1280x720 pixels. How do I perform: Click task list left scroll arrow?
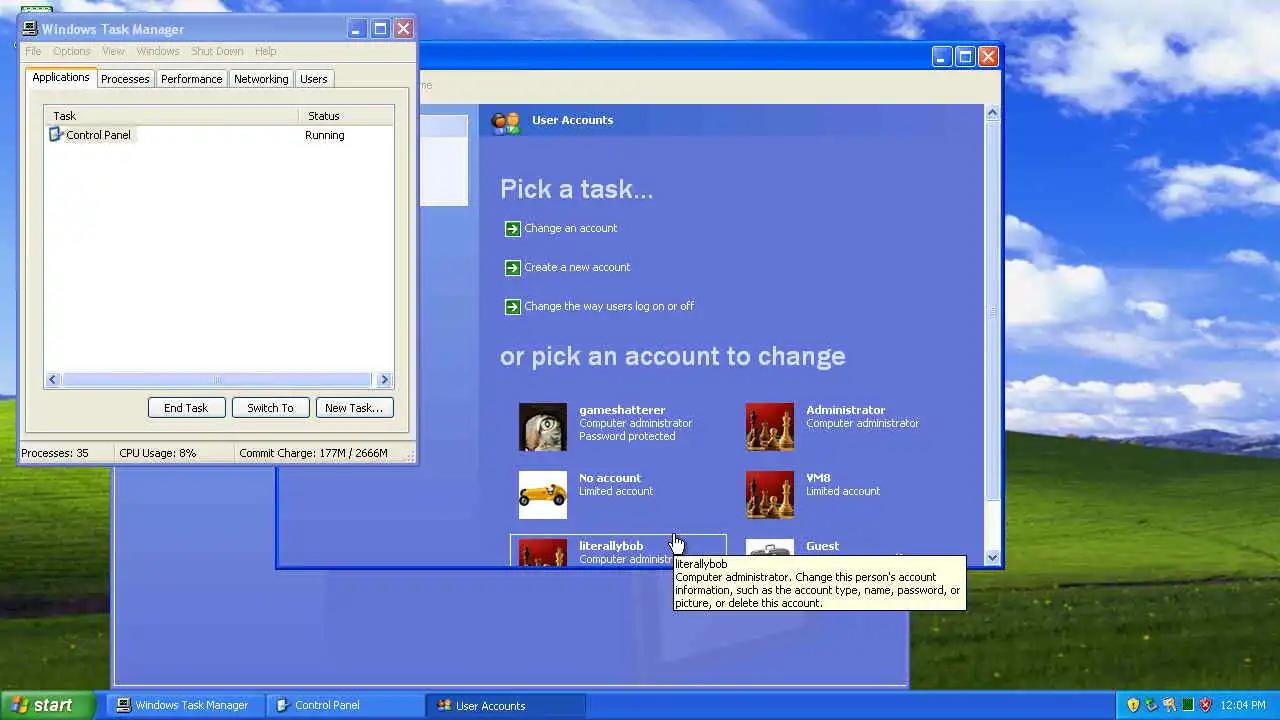click(53, 380)
